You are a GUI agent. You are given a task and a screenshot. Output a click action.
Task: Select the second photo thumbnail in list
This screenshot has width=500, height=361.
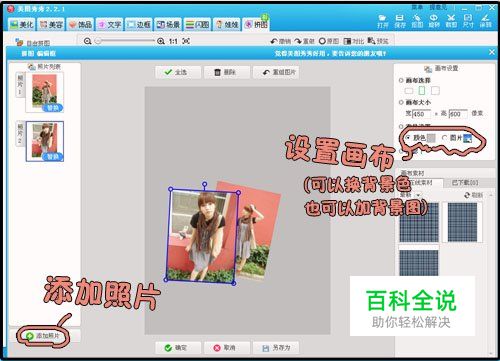pyautogui.click(x=45, y=141)
